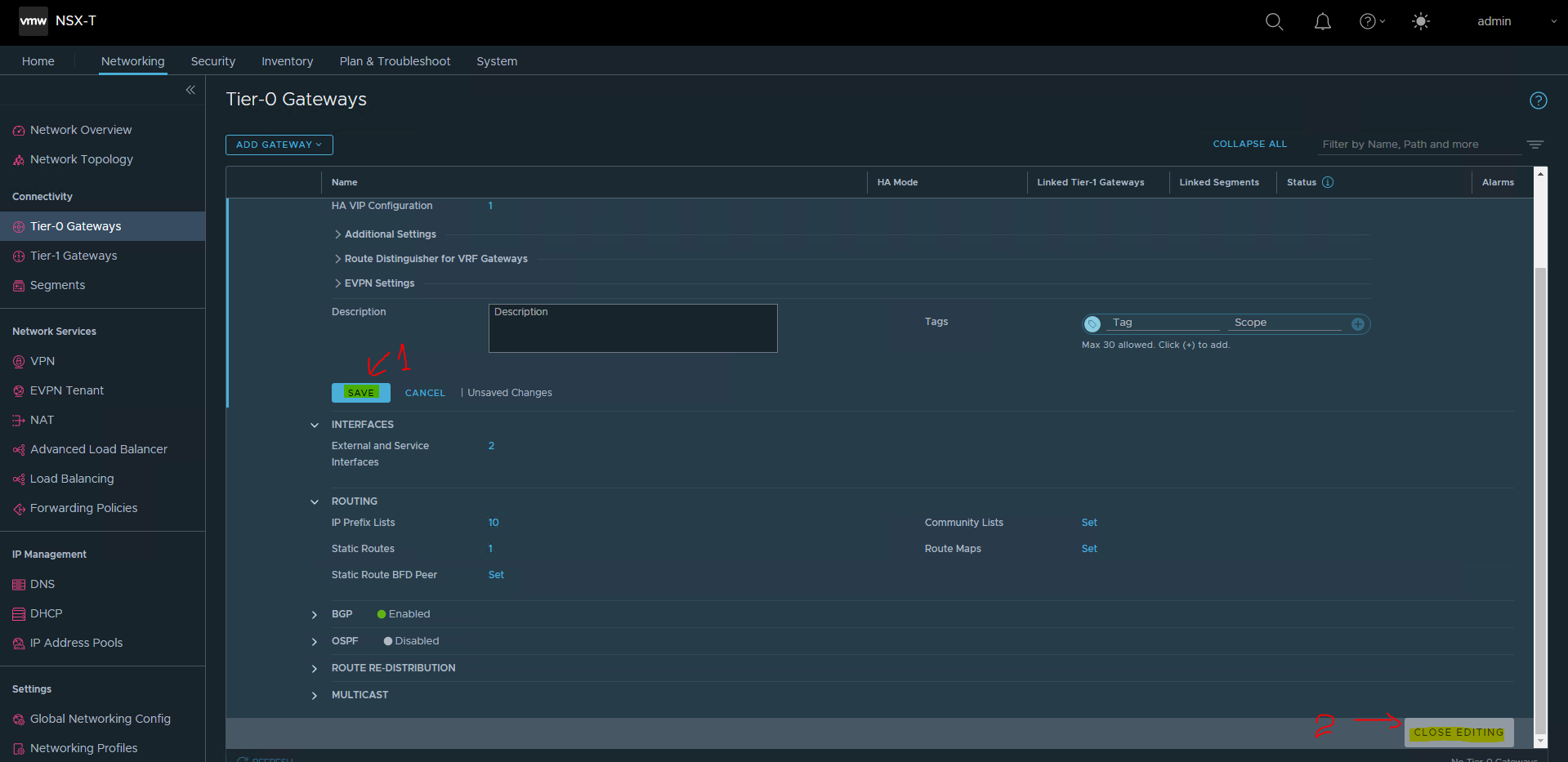Click the Load Balancing sidebar icon

tap(19, 479)
